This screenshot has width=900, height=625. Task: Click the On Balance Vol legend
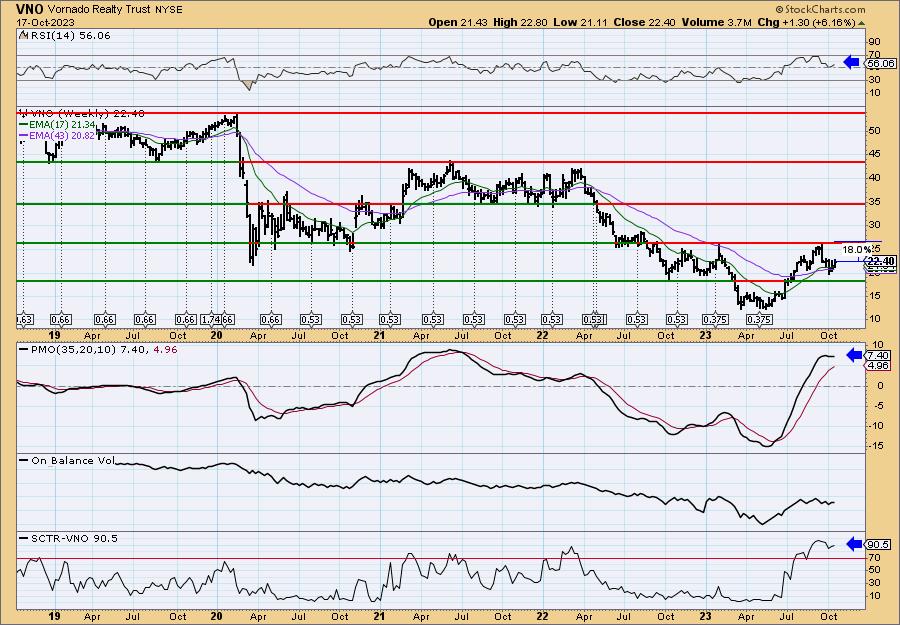click(x=72, y=460)
